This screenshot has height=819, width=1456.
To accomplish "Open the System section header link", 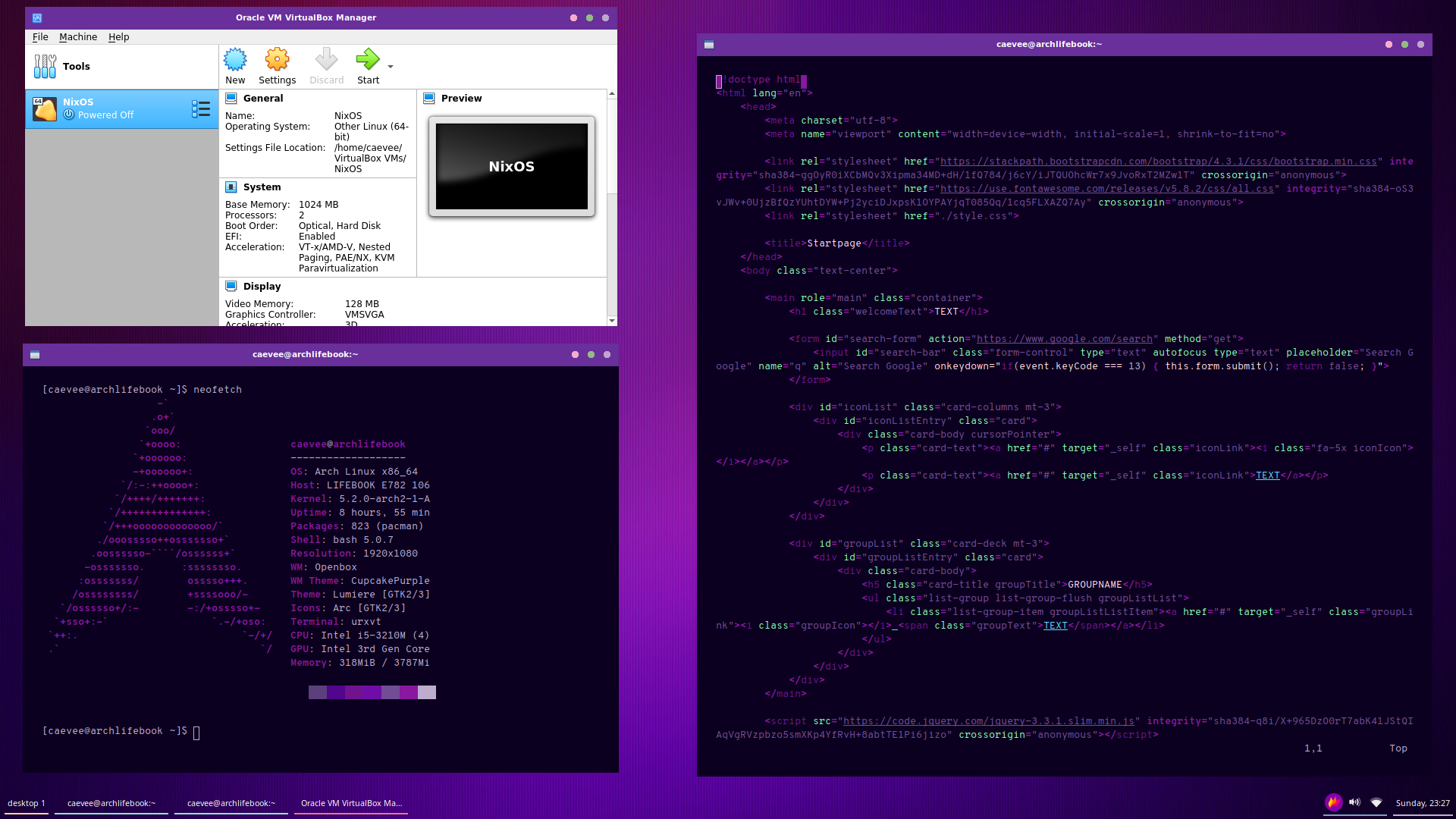I will [x=262, y=187].
